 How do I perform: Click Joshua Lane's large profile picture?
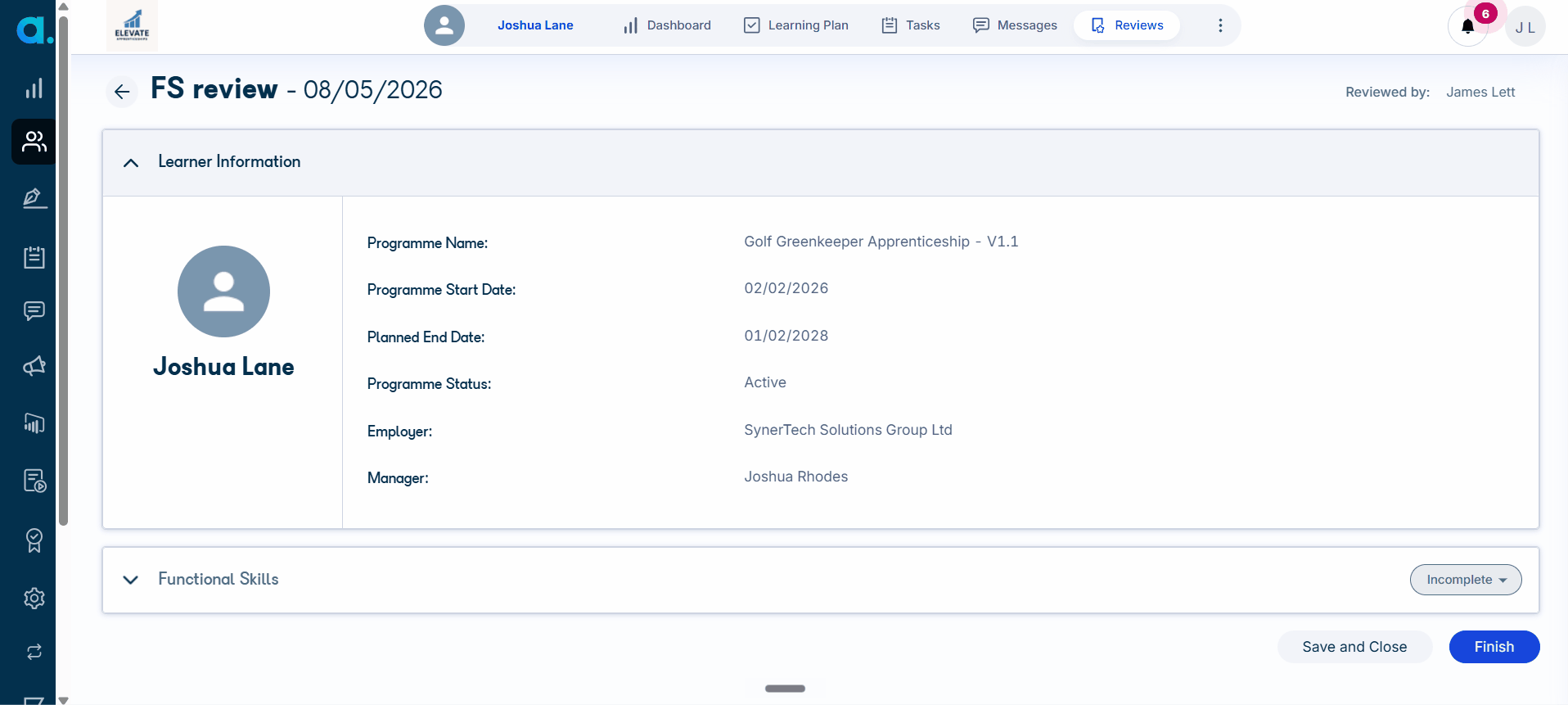(x=223, y=291)
